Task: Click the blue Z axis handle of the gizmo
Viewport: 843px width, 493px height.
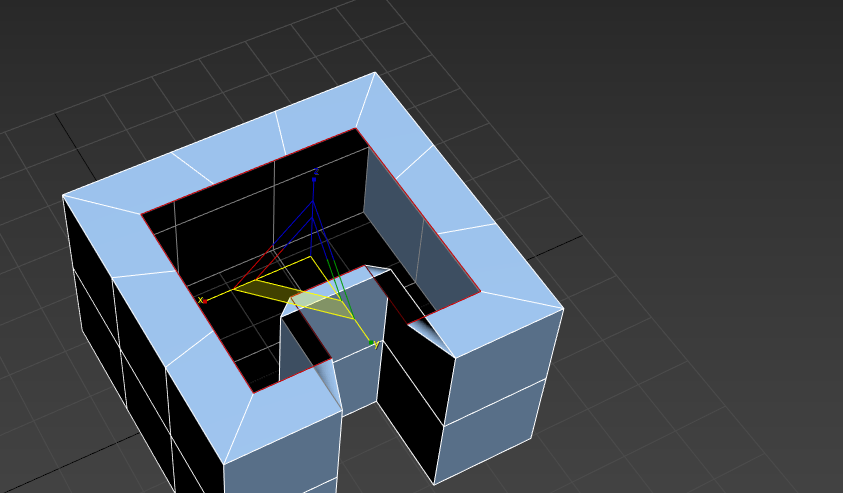Action: tap(314, 179)
